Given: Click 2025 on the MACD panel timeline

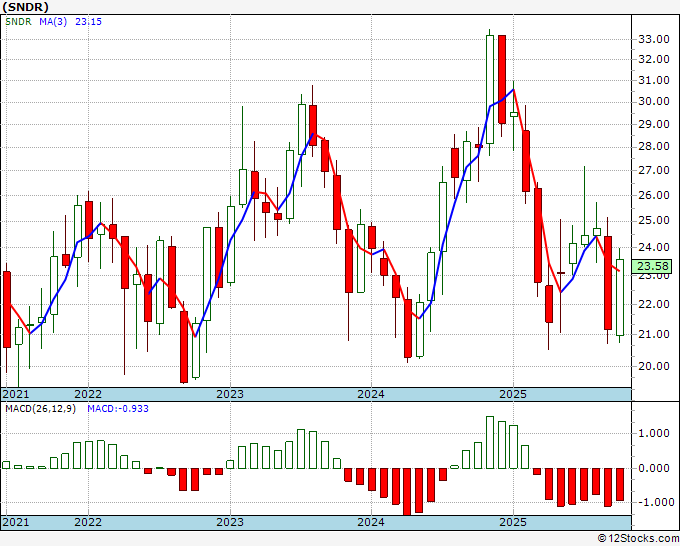Looking at the screenshot, I should (513, 522).
